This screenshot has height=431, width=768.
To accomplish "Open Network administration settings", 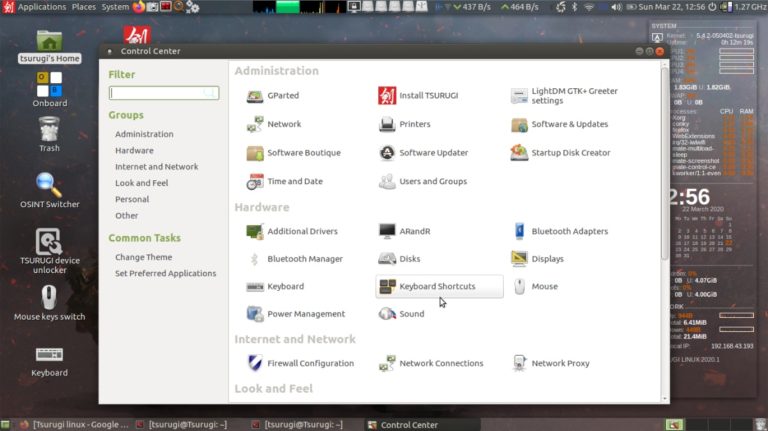I will point(274,124).
